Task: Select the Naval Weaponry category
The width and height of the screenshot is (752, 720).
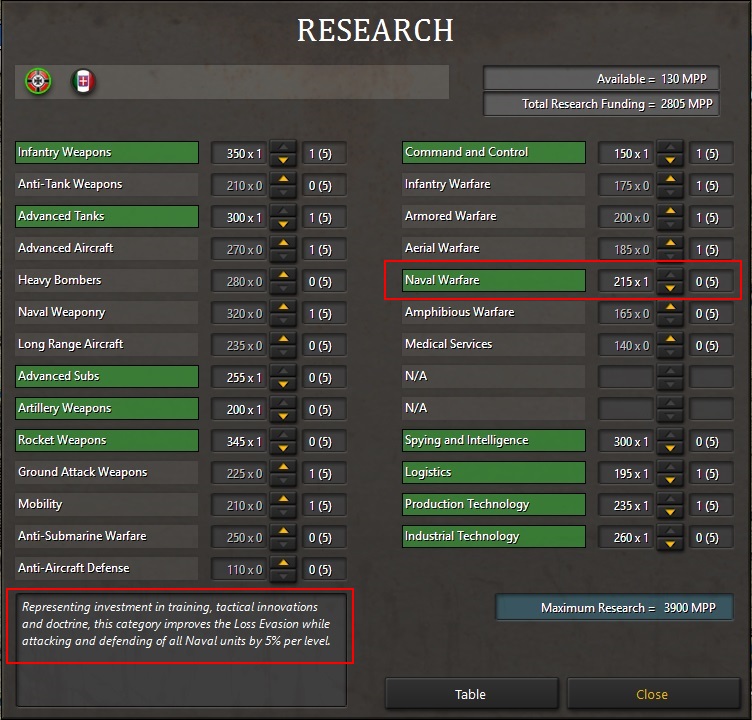Action: 106,313
